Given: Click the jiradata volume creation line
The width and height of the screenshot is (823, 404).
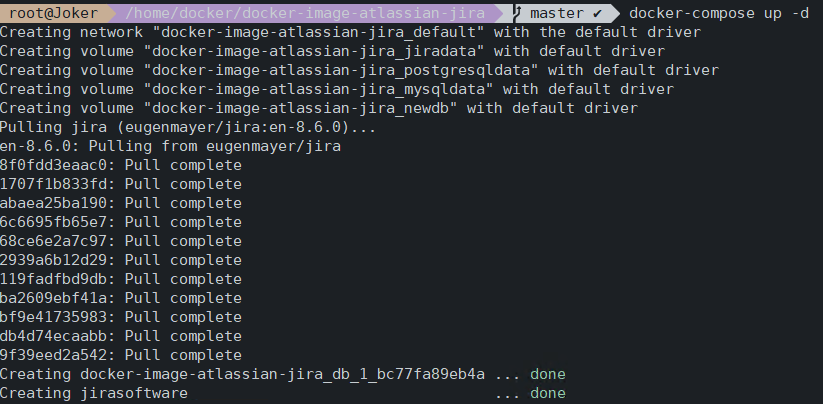Looking at the screenshot, I should coord(332,51).
